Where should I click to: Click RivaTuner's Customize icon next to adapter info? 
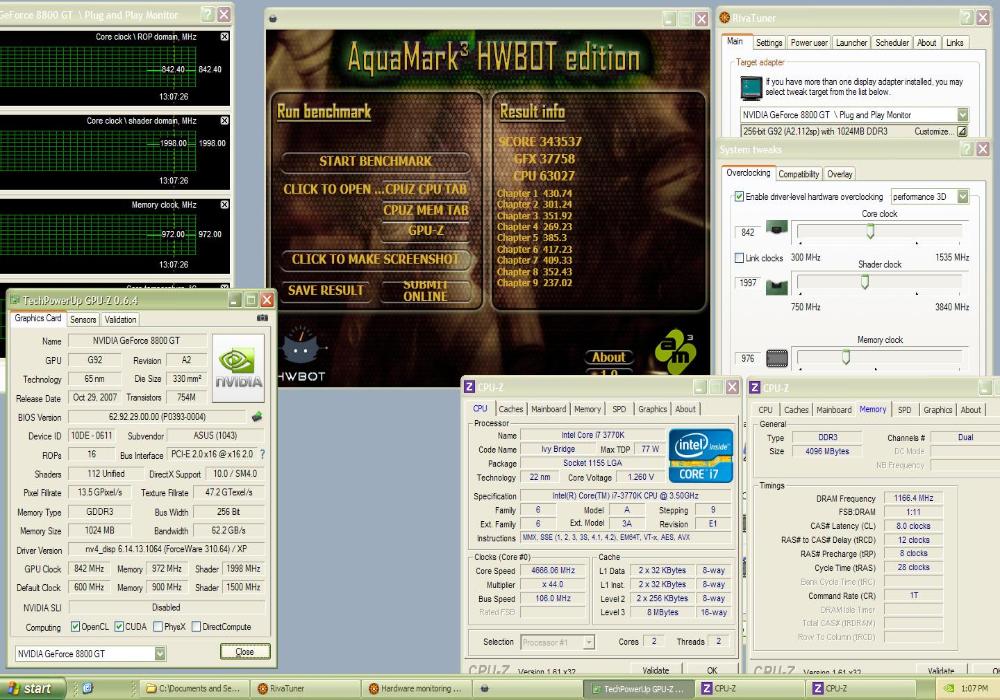(x=962, y=131)
